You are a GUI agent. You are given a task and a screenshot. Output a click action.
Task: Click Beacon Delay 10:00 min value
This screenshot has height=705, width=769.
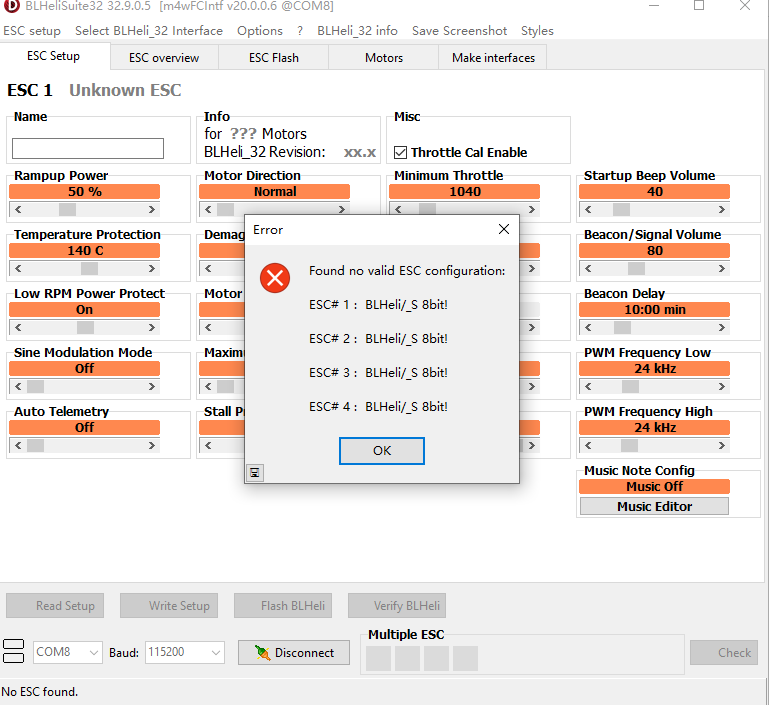654,309
